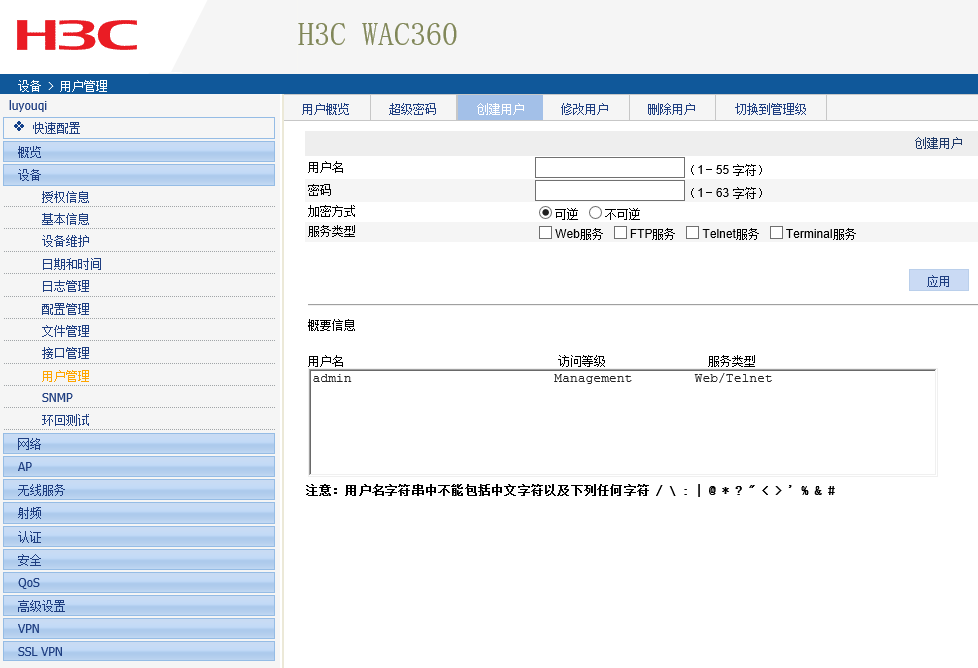Expand the AP sidebar section
This screenshot has height=668, width=978.
[x=138, y=467]
